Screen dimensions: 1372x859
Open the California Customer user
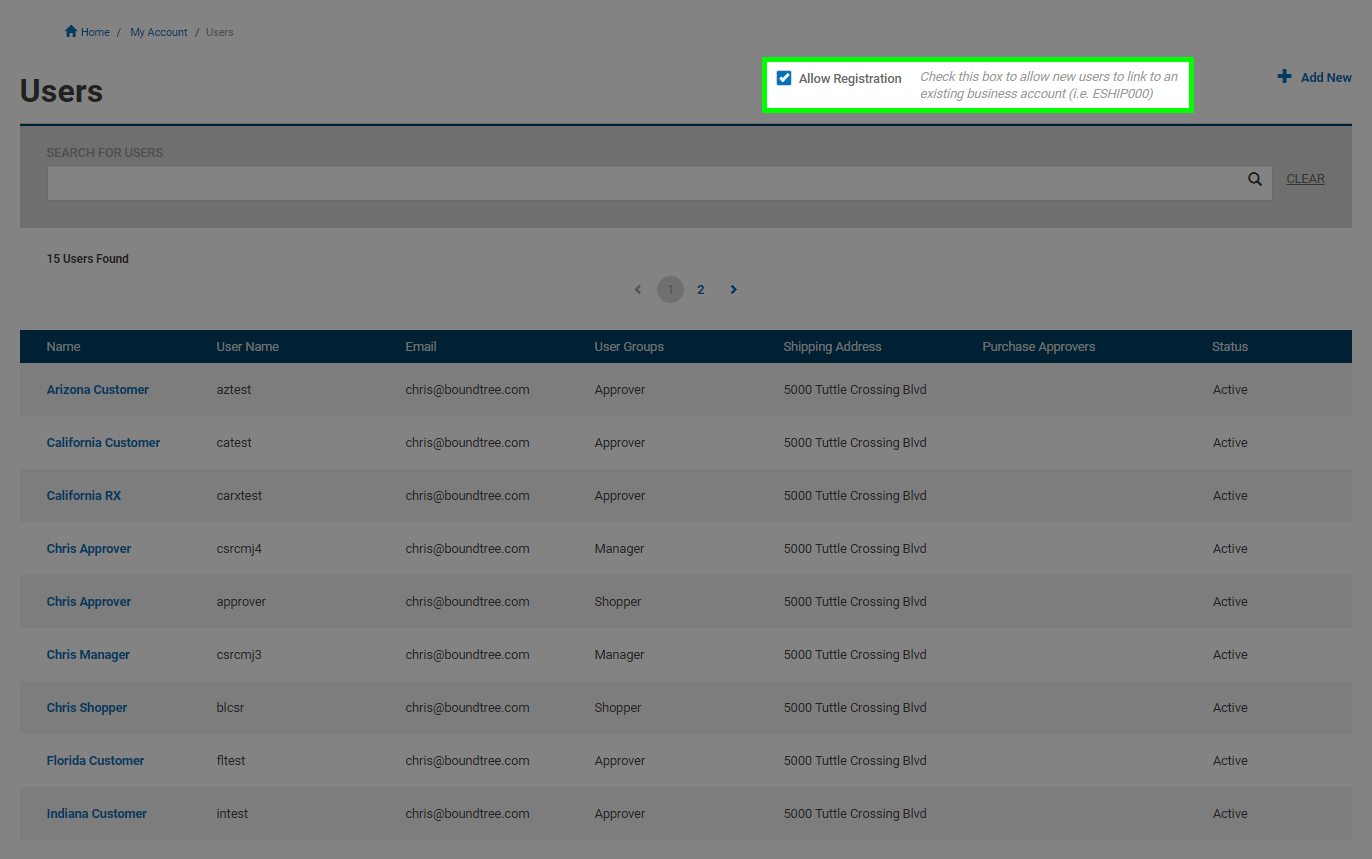coord(104,443)
